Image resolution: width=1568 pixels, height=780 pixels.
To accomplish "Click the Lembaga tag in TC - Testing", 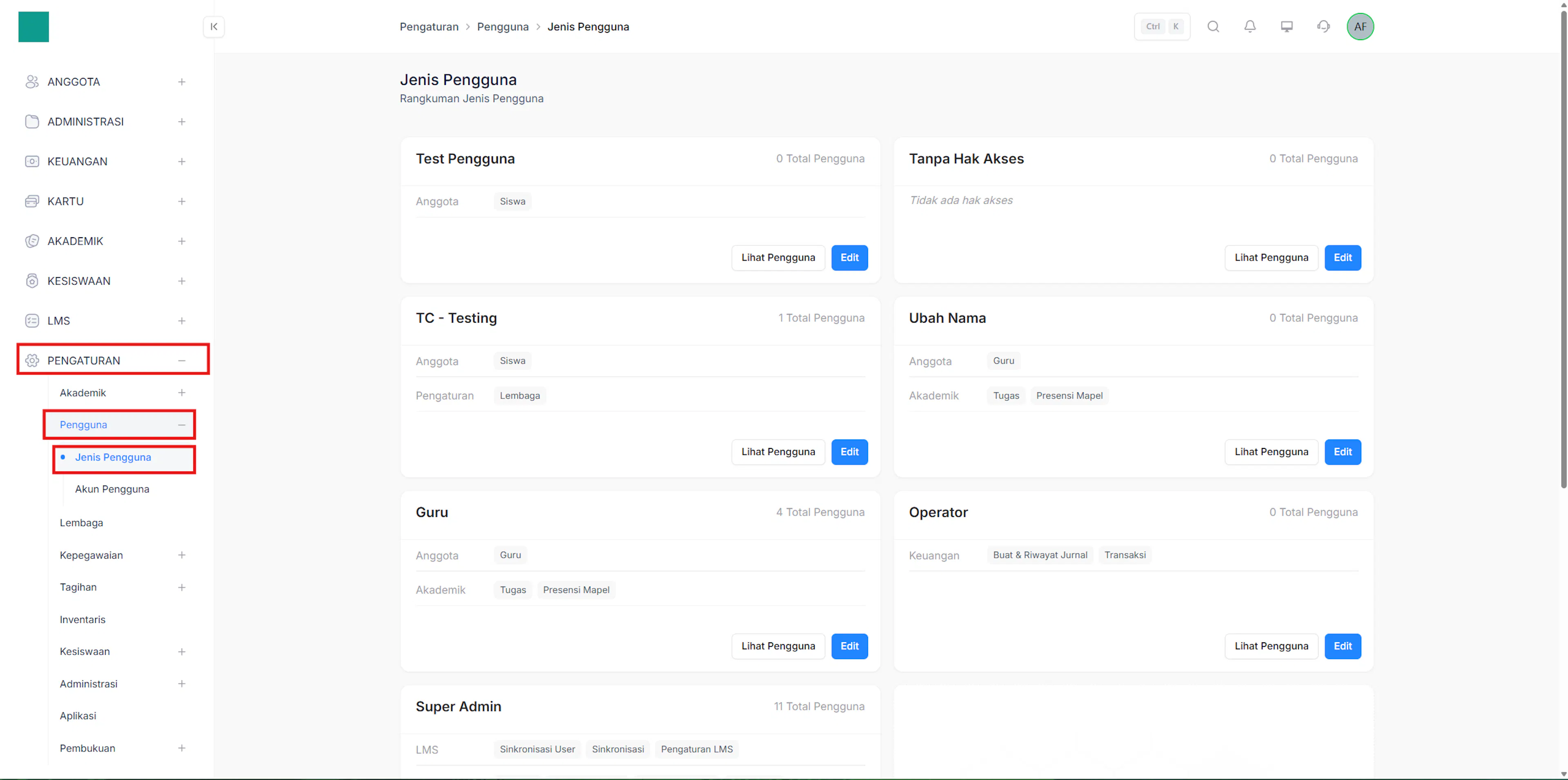I will [x=520, y=396].
